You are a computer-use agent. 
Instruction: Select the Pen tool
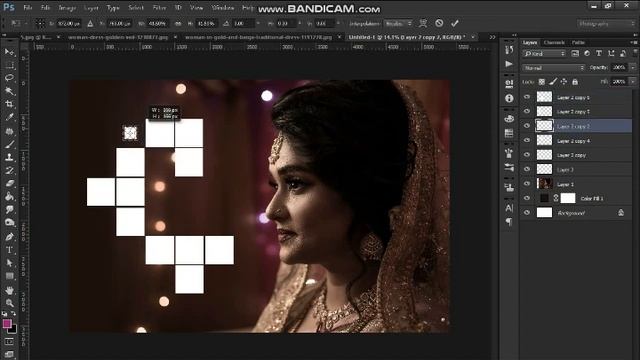click(9, 237)
